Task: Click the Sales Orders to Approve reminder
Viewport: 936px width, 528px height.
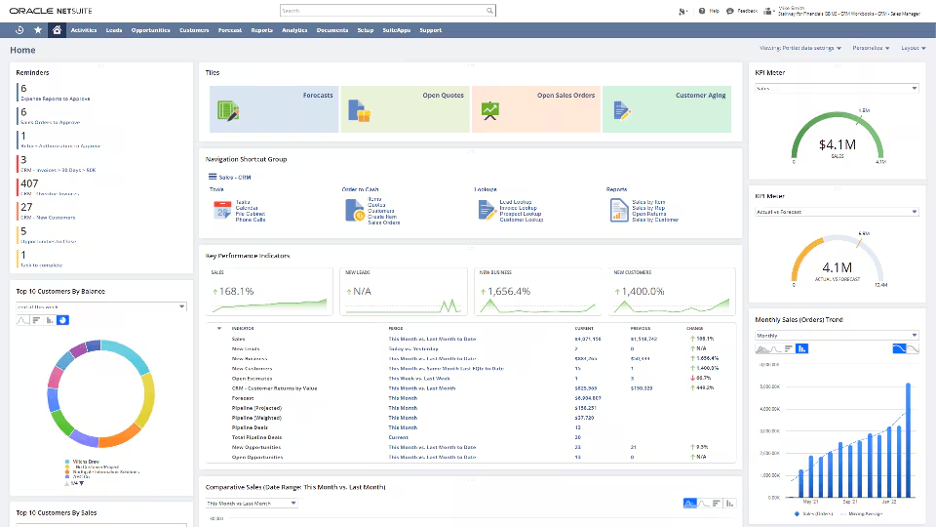Action: click(x=49, y=122)
